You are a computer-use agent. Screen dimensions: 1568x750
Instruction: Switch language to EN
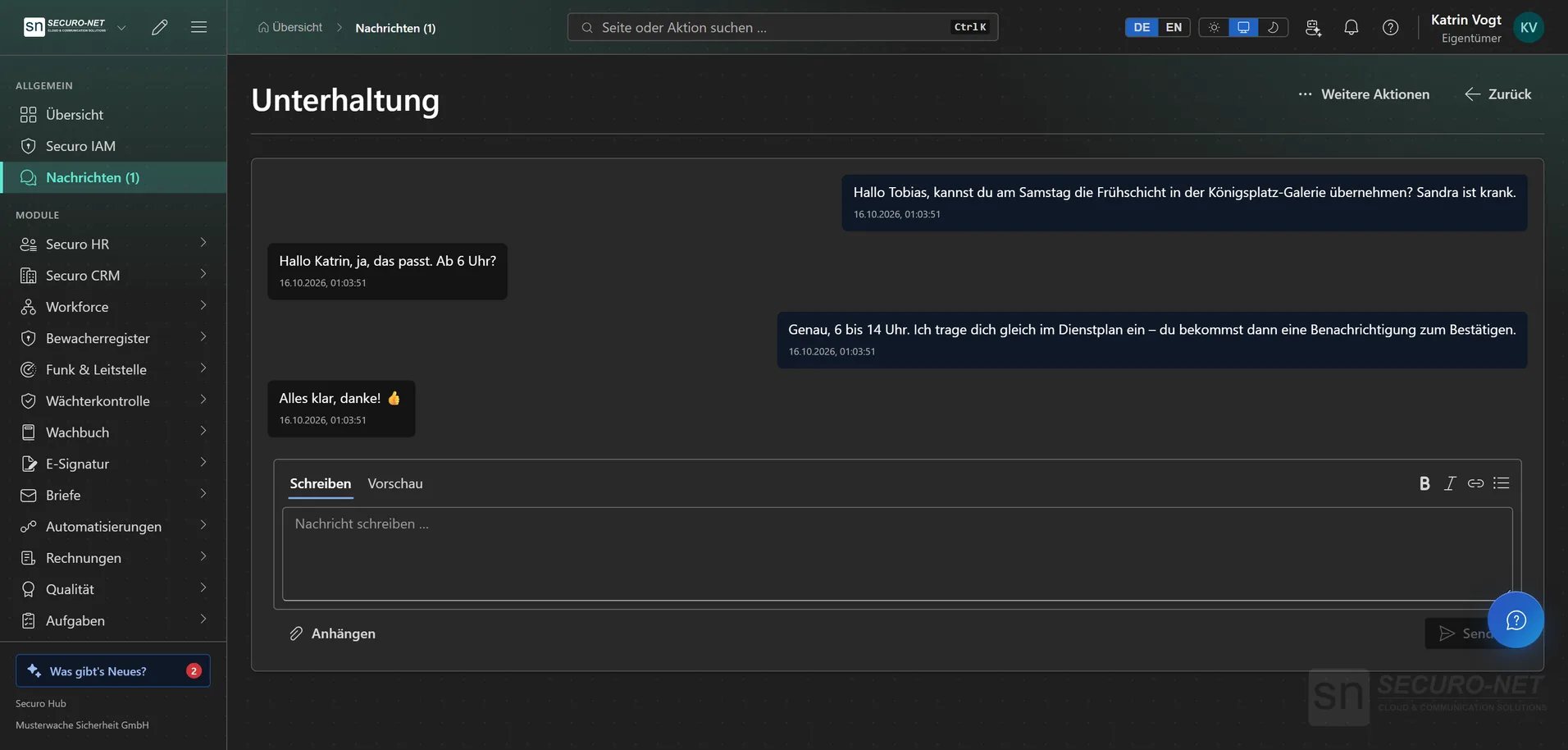[x=1174, y=27]
